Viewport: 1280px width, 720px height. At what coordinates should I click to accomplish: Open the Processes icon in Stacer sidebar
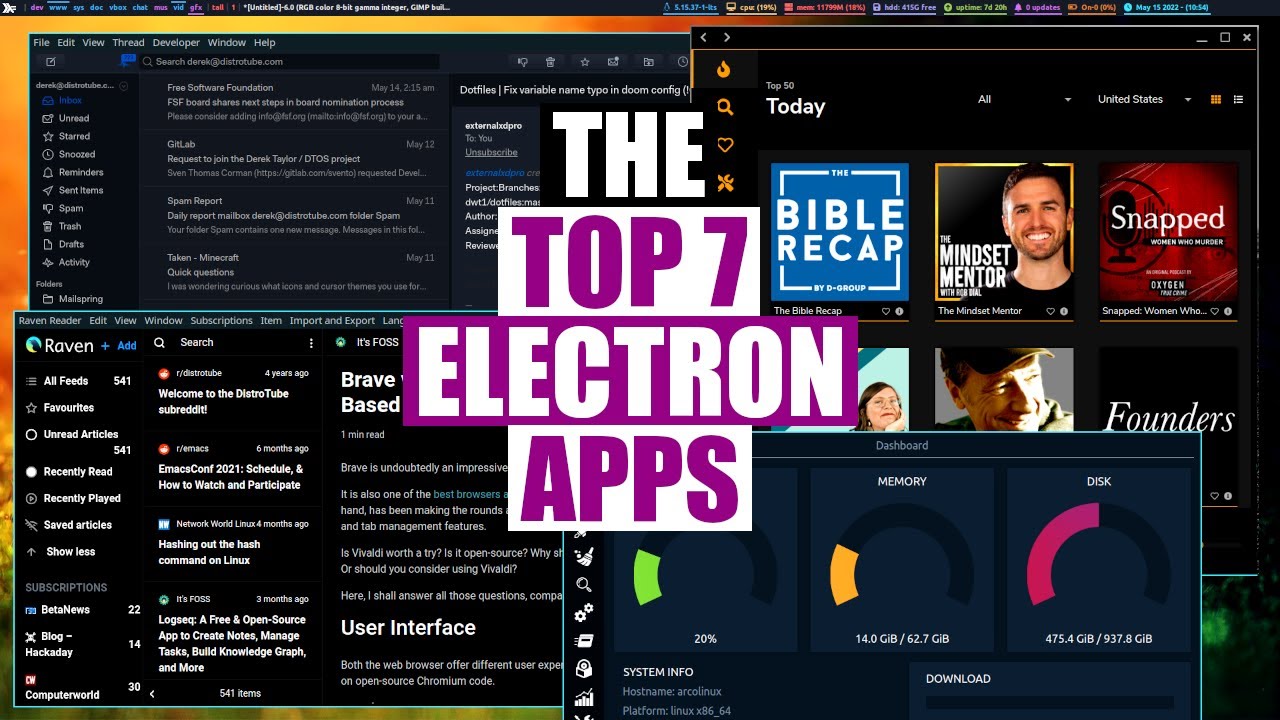click(x=584, y=641)
